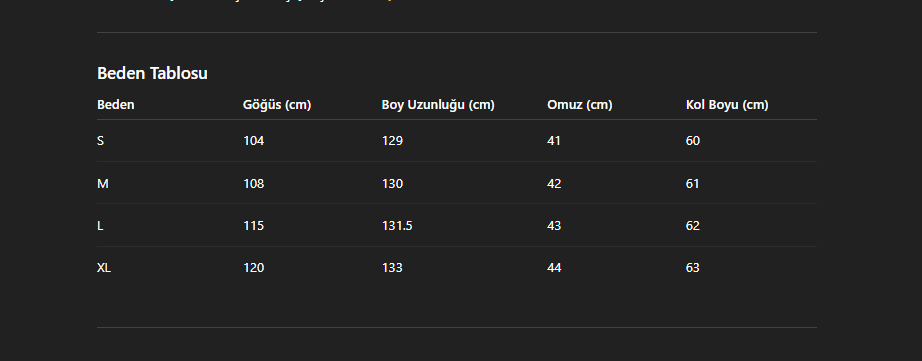Click chest value 104 for size S
This screenshot has width=922, height=361.
(253, 141)
